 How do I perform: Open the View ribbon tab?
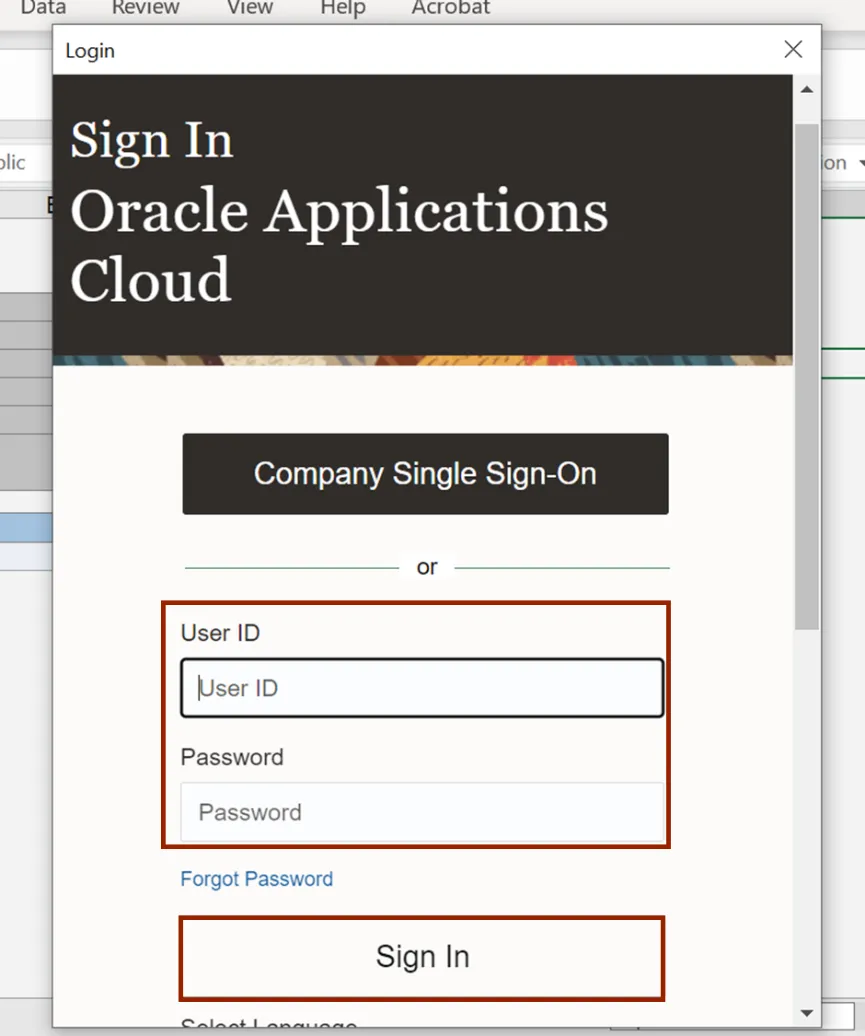250,7
